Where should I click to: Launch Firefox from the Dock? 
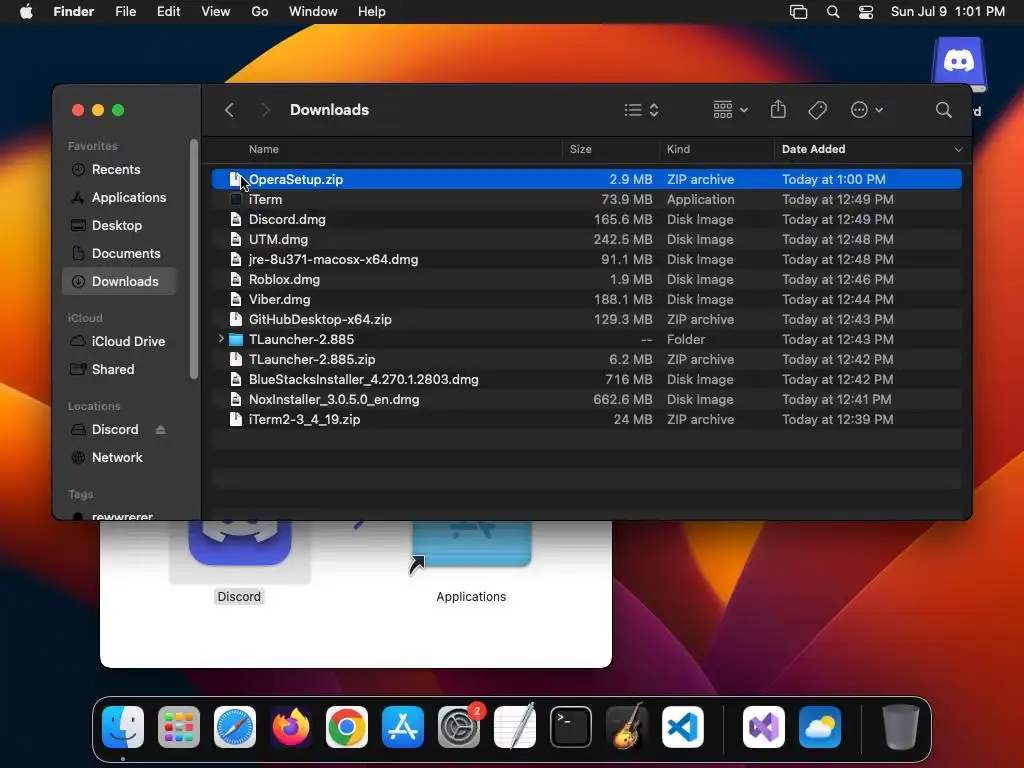tap(291, 727)
